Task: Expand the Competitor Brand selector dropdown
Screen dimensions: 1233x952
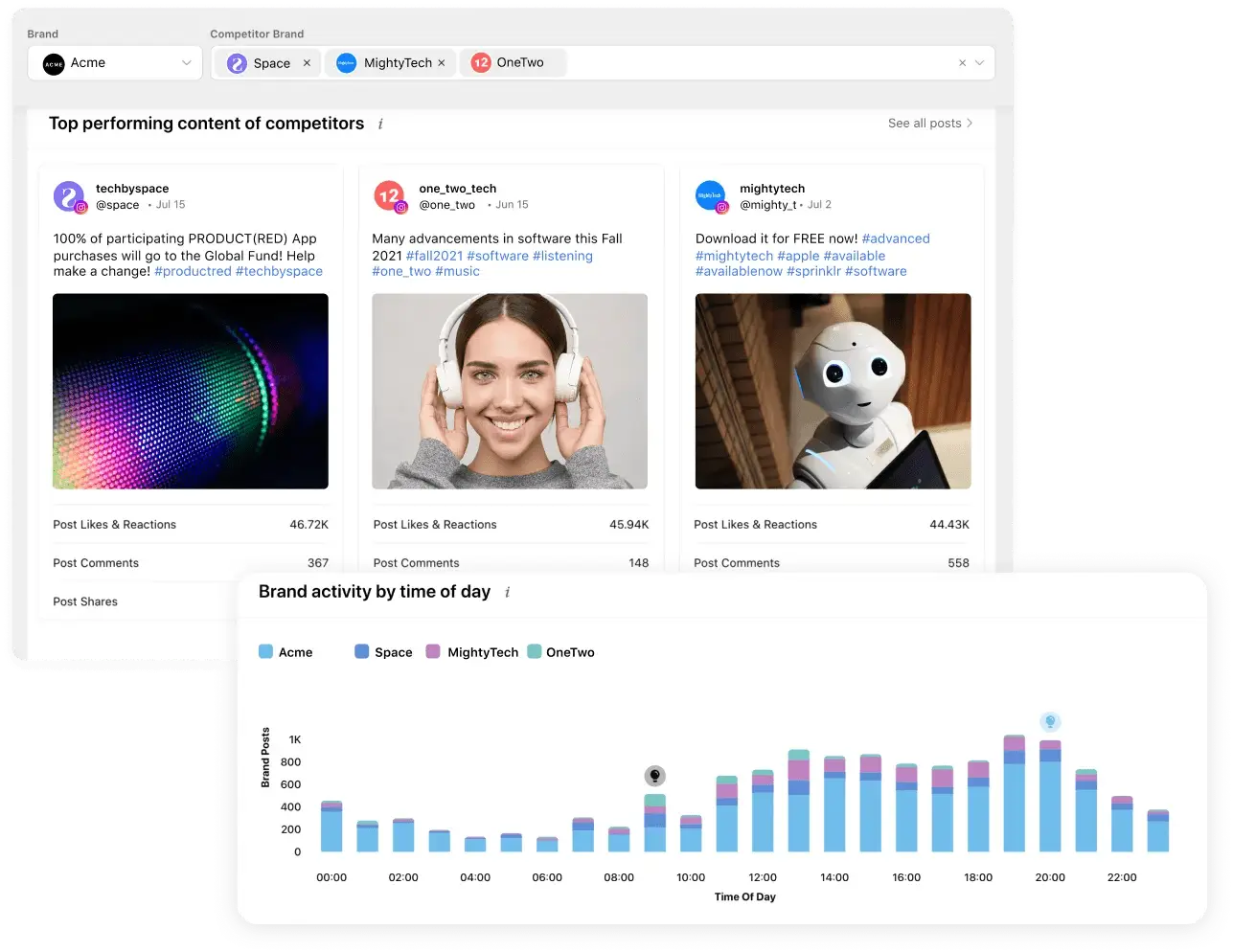Action: 979,63
